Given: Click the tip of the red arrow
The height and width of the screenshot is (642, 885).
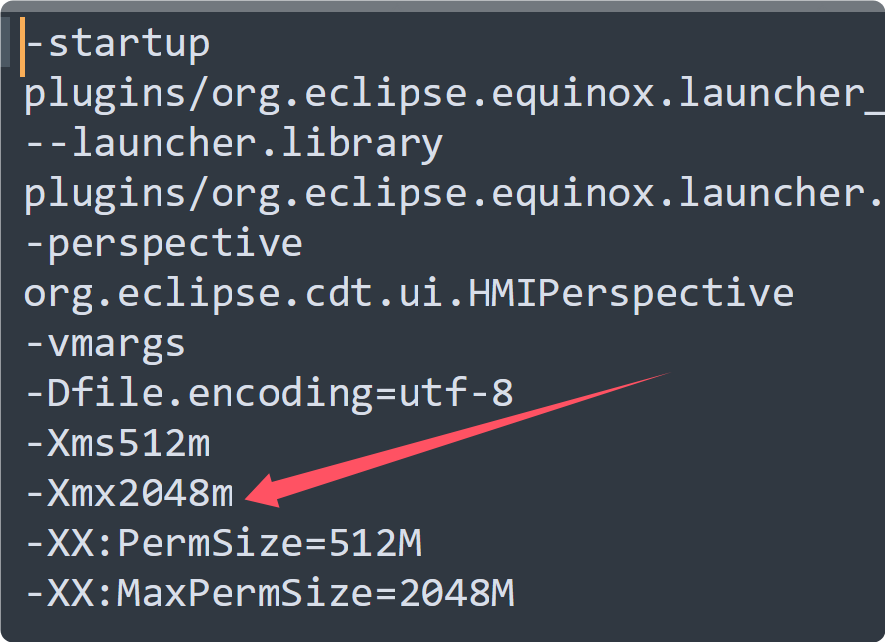Looking at the screenshot, I should 248,498.
